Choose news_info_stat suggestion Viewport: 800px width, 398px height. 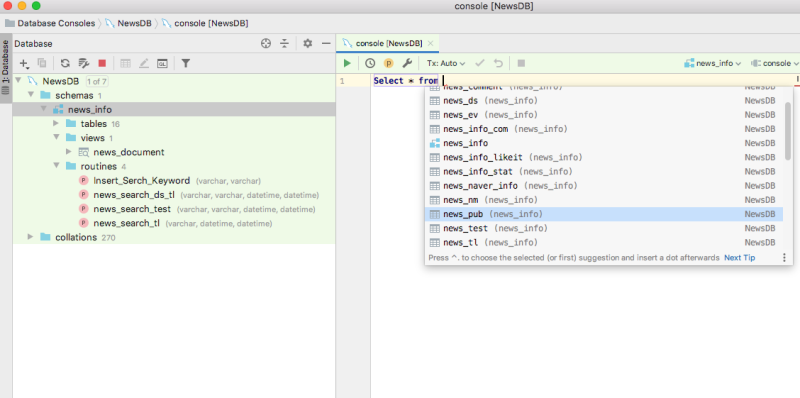(x=604, y=172)
